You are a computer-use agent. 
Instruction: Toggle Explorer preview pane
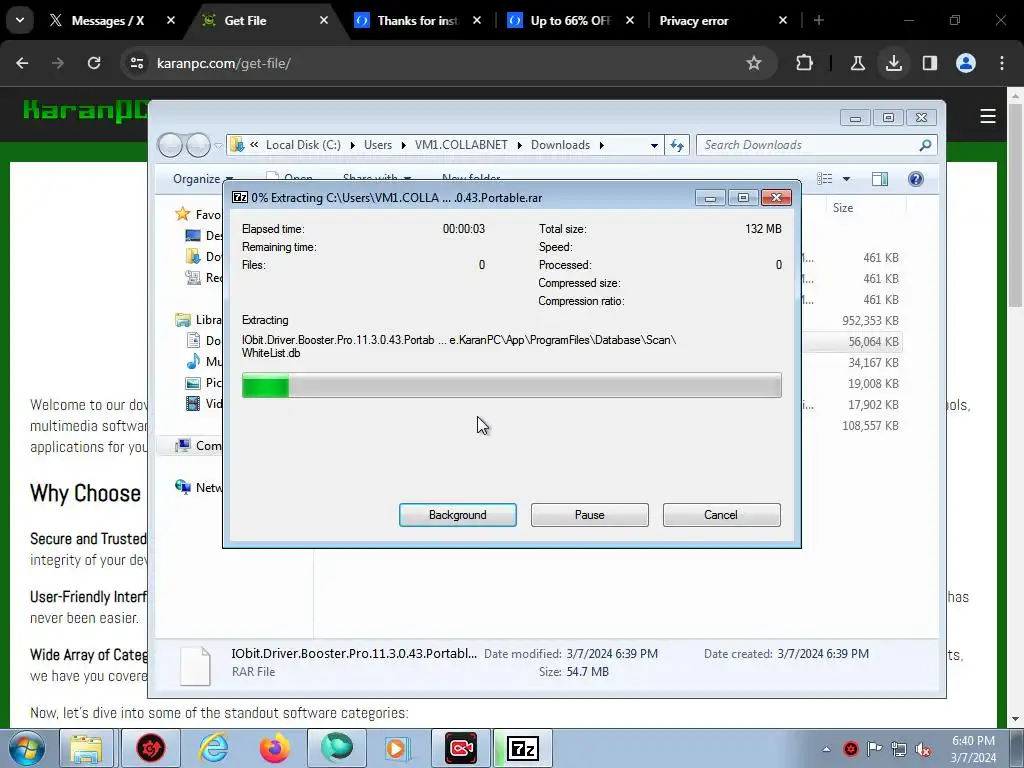click(x=880, y=179)
